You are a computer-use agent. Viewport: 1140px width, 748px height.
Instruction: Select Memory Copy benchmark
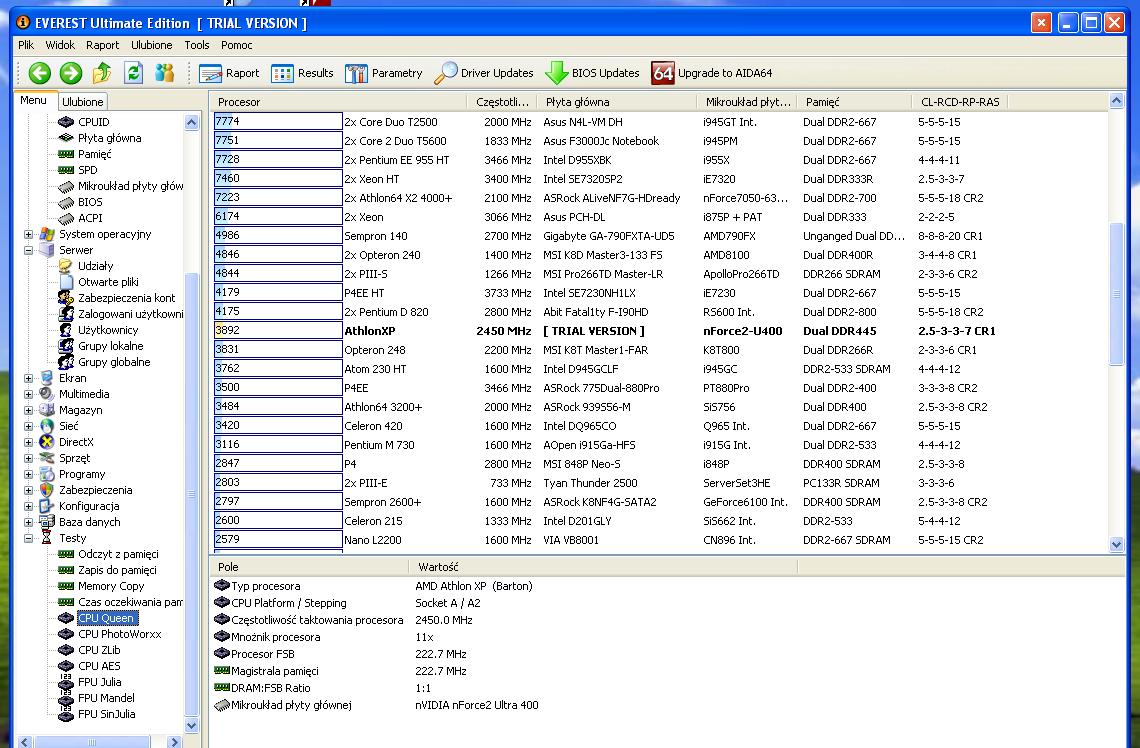tap(111, 586)
